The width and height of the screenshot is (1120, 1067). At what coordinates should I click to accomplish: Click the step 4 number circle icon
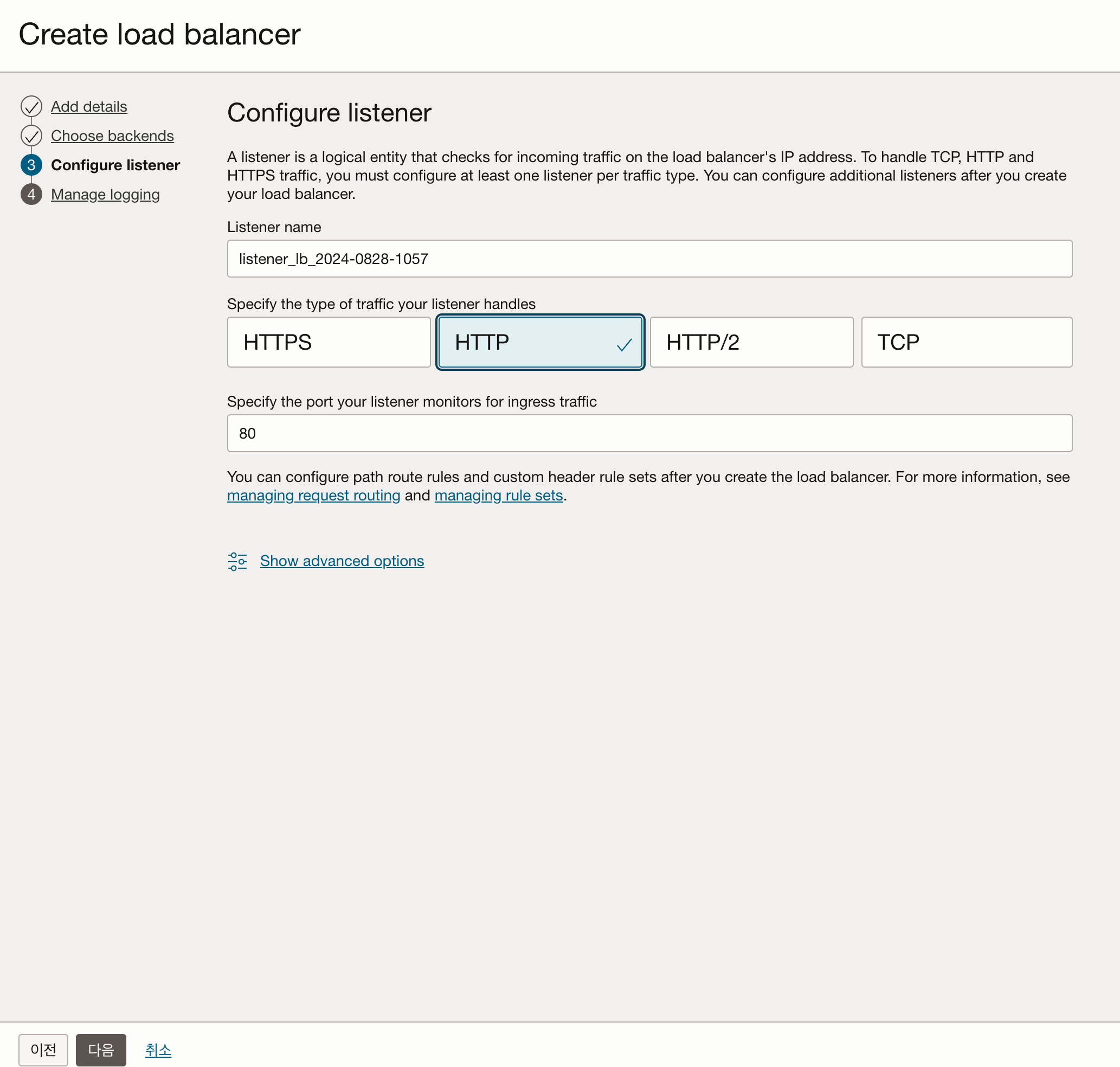[x=31, y=195]
